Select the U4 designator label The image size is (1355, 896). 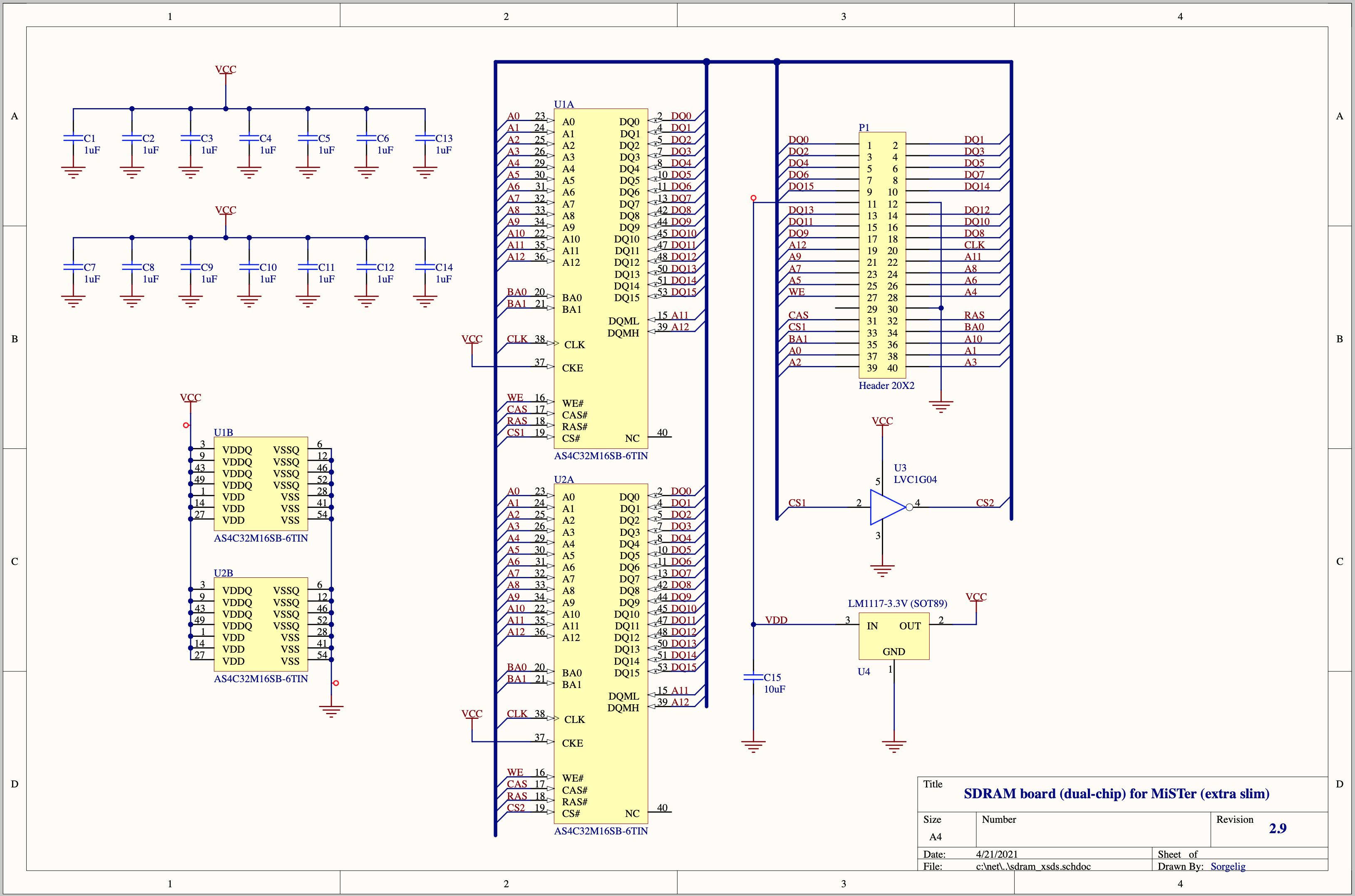click(x=864, y=671)
